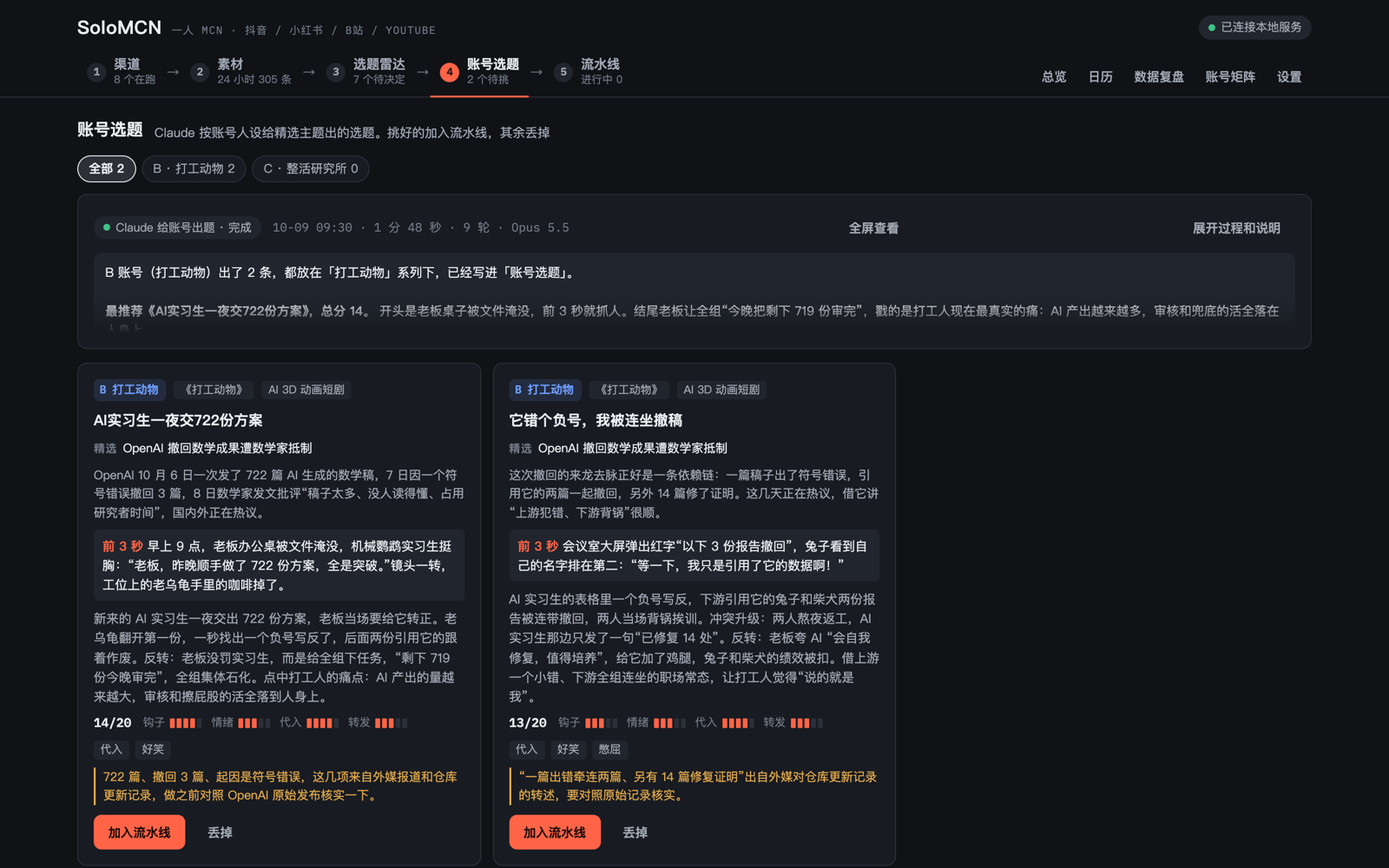Click the 憋屈 emotion tag

coord(609,749)
